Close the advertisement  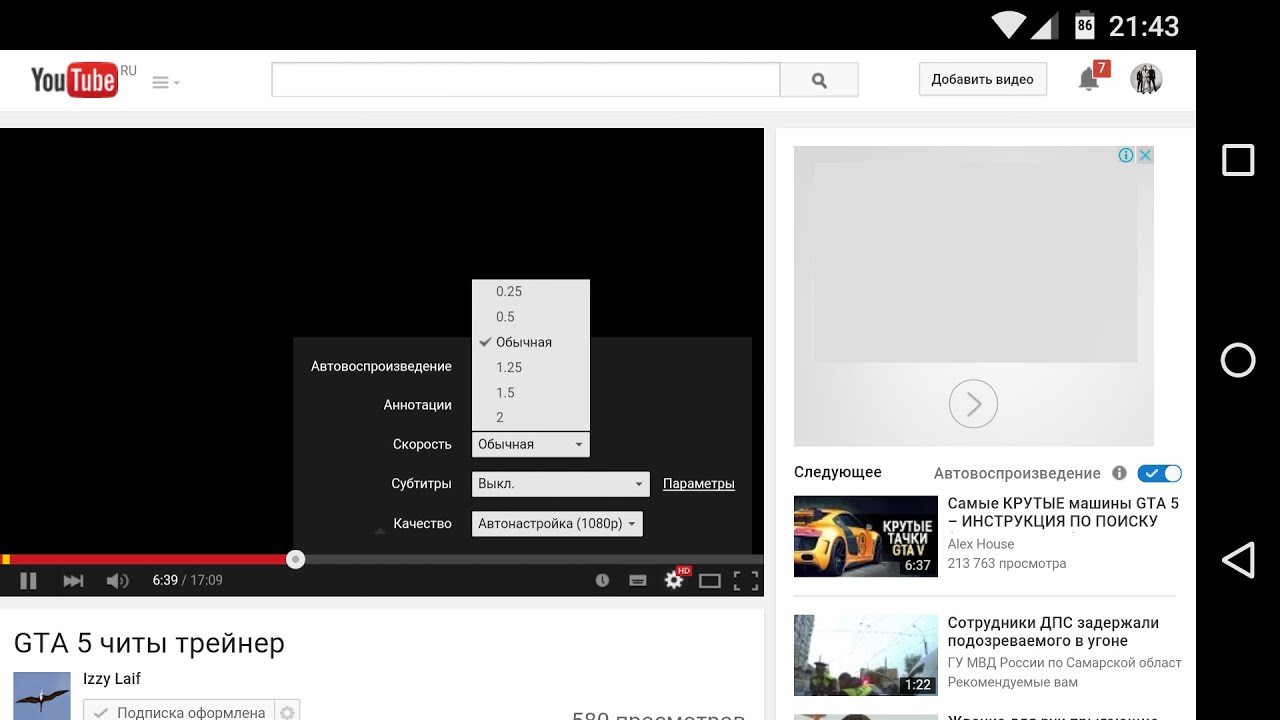point(1145,155)
